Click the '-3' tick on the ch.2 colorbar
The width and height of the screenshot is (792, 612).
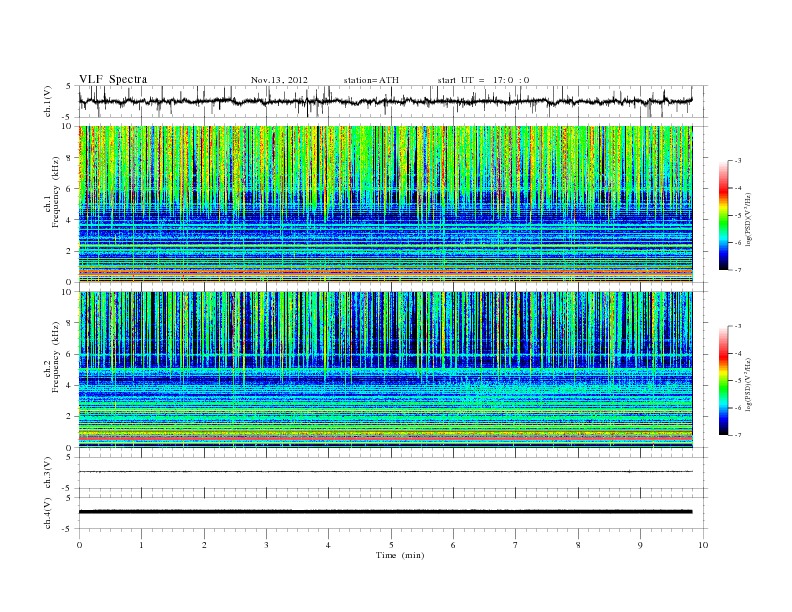(x=738, y=326)
